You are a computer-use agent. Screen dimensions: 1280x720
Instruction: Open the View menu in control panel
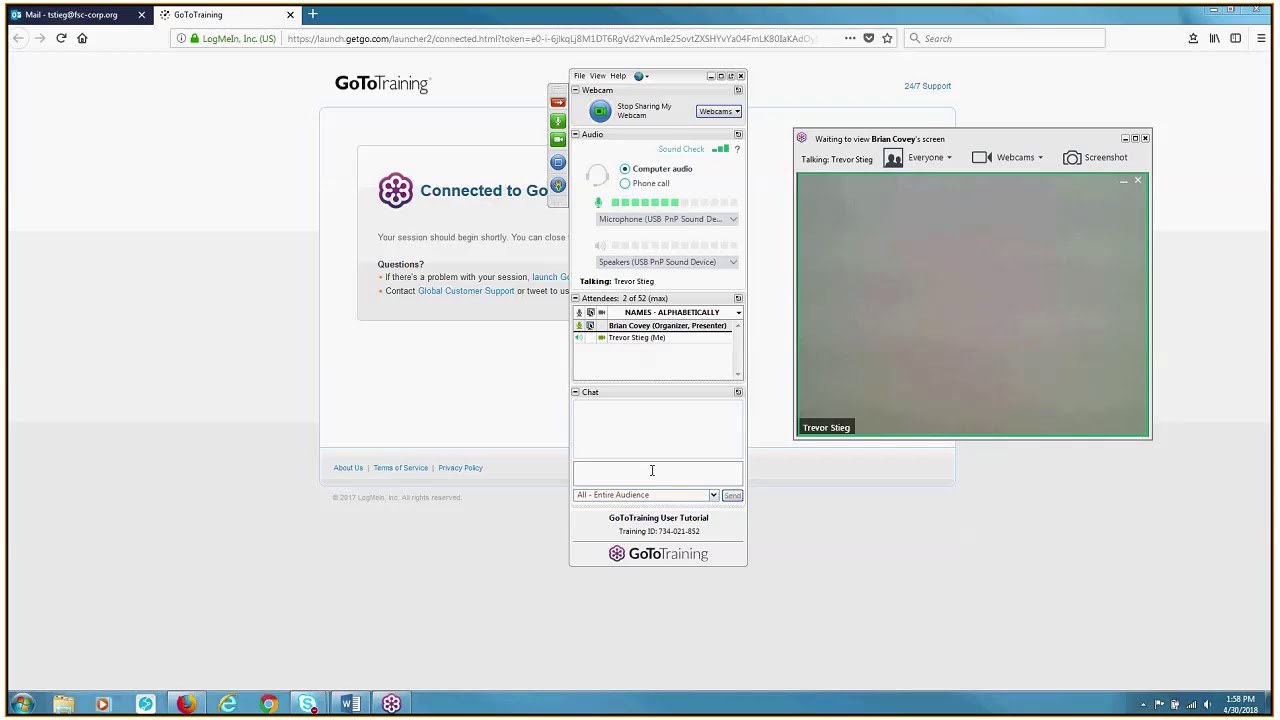pyautogui.click(x=597, y=76)
